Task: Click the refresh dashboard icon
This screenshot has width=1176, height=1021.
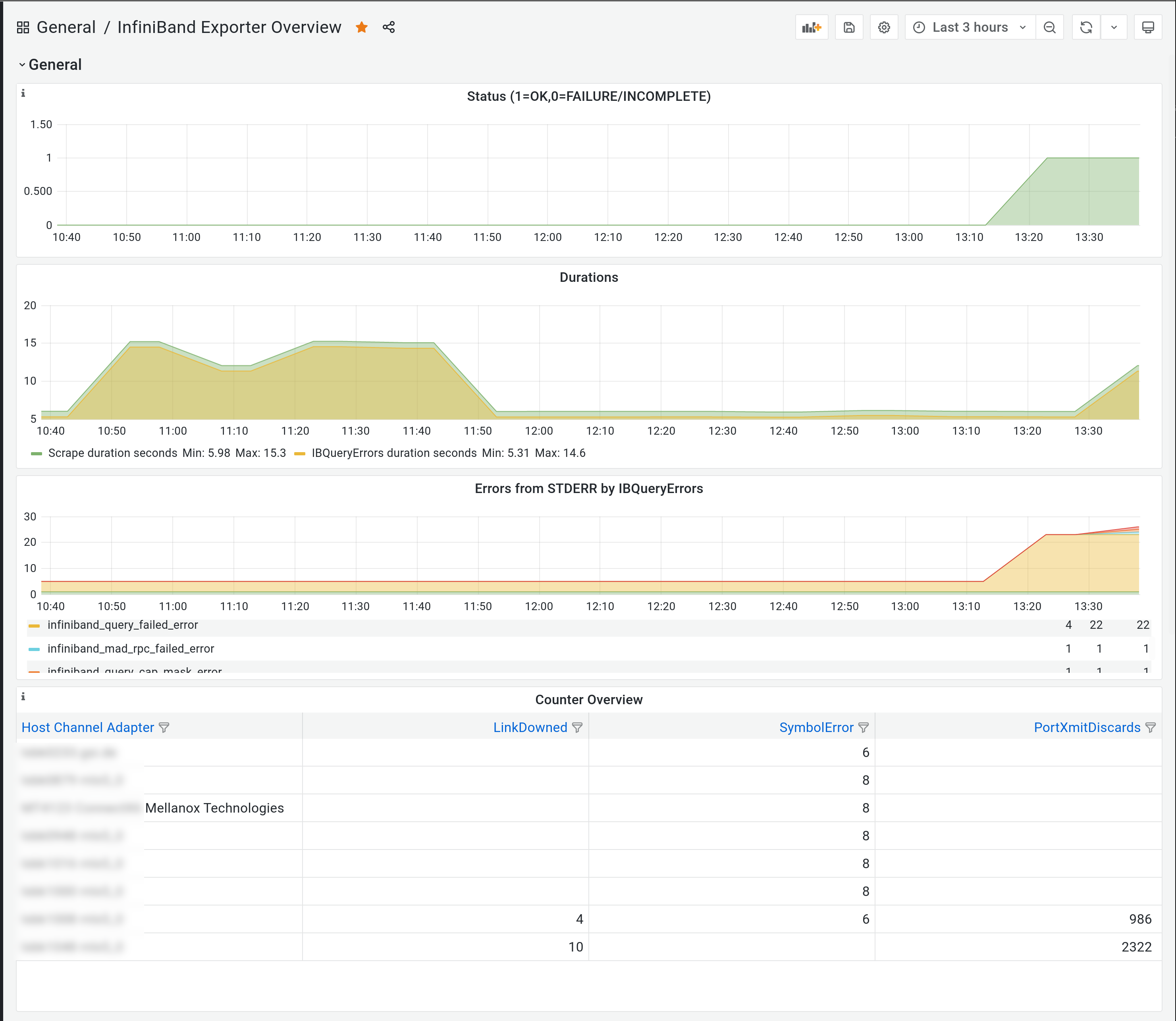Action: [x=1086, y=27]
